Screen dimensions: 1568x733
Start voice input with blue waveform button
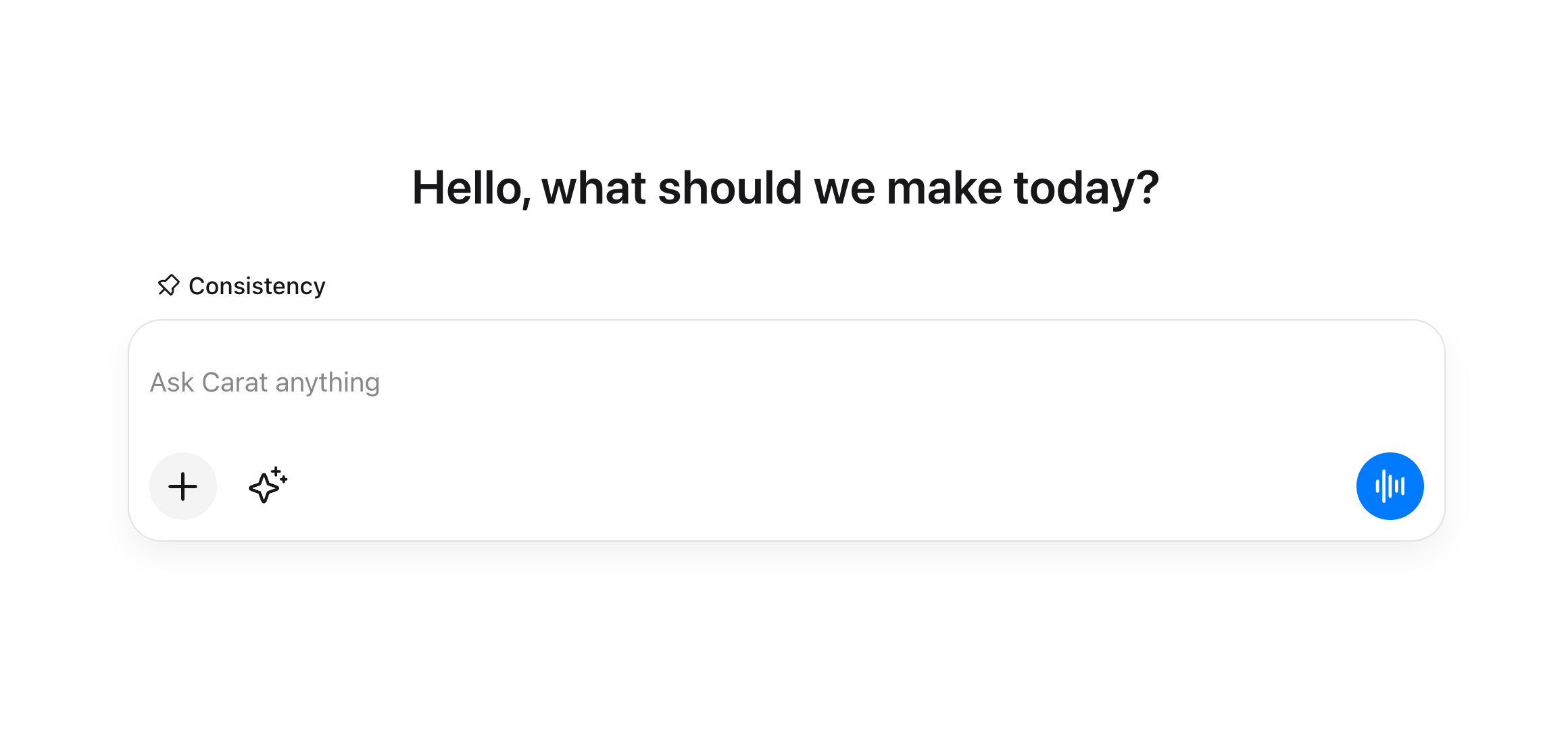point(1390,486)
